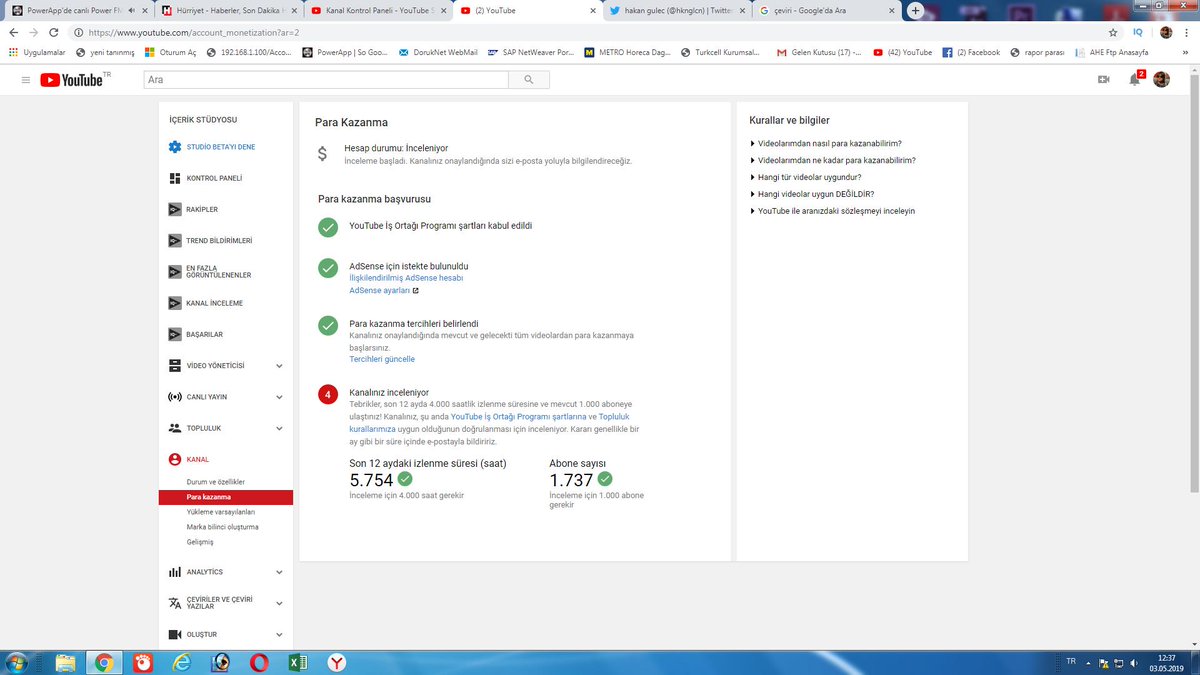The image size is (1200, 675).
Task: Select Durum ve özellikler sidebar item
Action: pos(216,482)
